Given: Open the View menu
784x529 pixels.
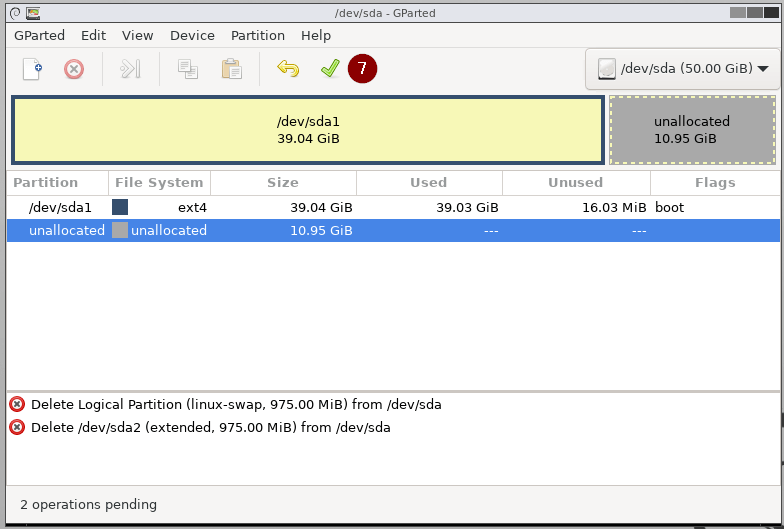Looking at the screenshot, I should pos(138,36).
